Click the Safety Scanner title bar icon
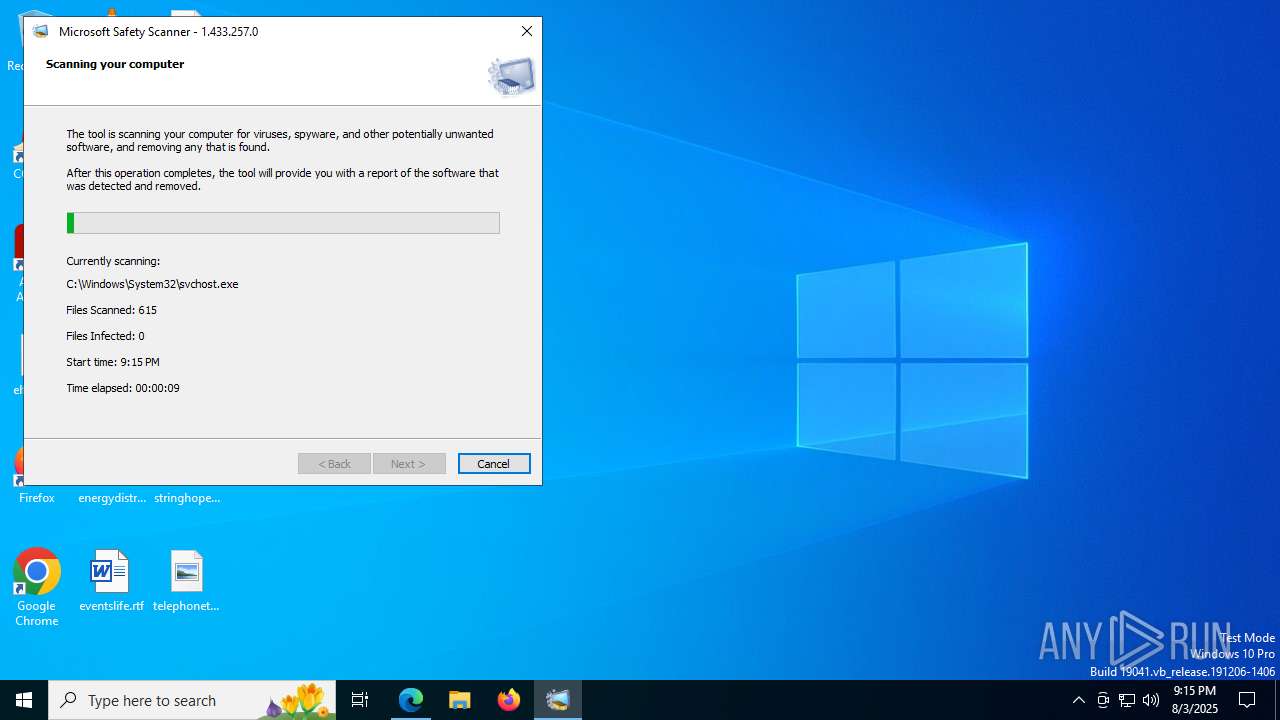The height and width of the screenshot is (720, 1280). tap(40, 31)
